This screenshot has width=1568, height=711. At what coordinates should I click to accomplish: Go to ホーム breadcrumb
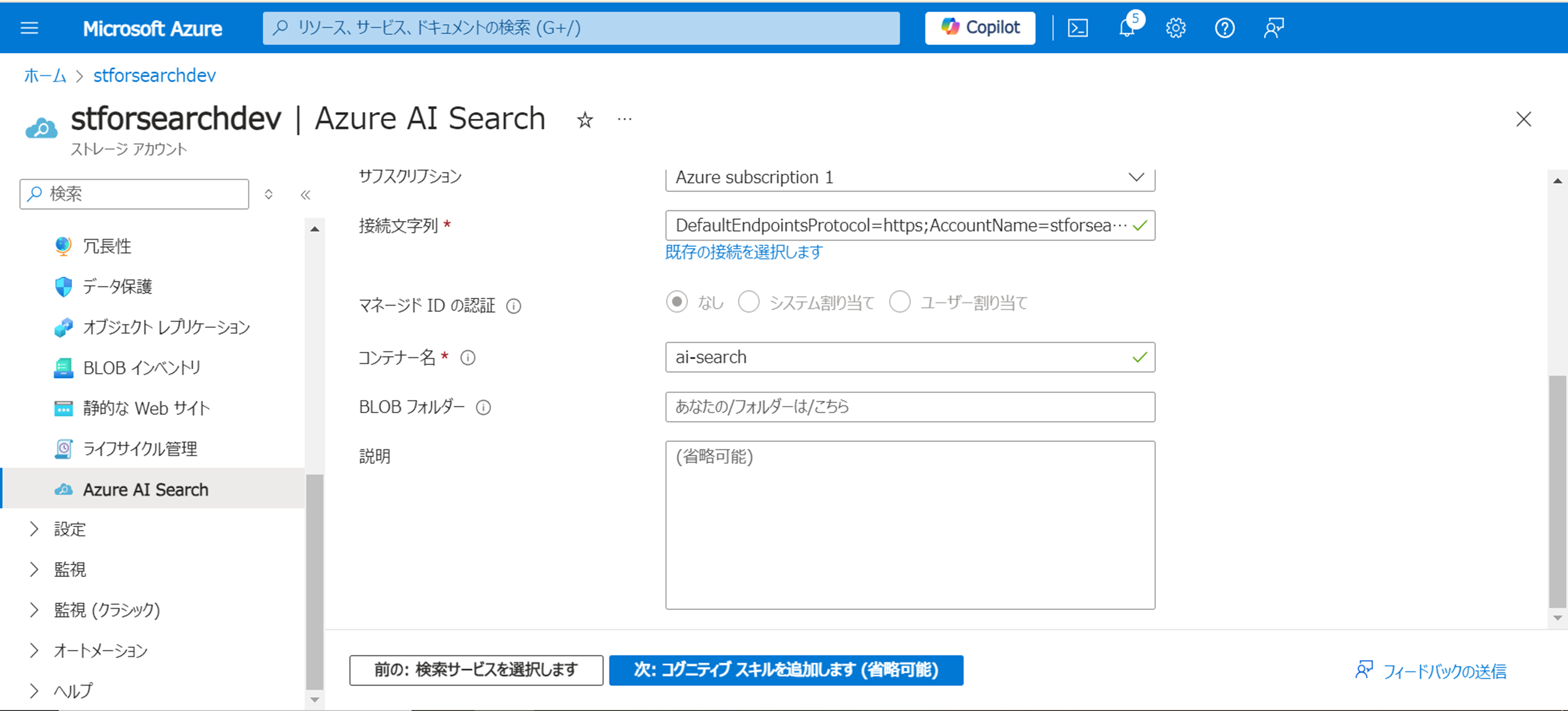(x=45, y=75)
